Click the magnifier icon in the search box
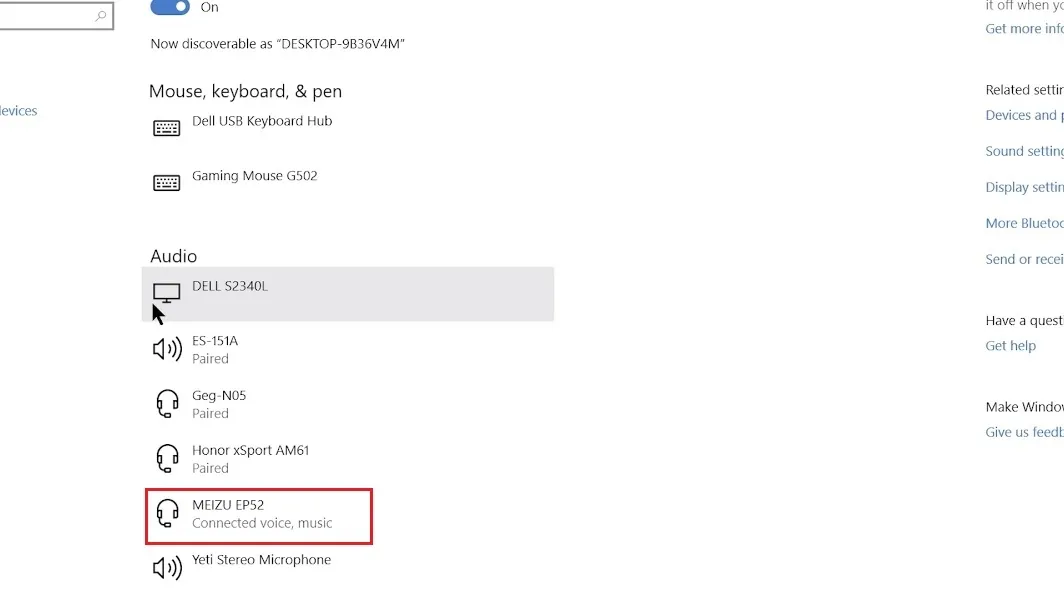 [100, 17]
